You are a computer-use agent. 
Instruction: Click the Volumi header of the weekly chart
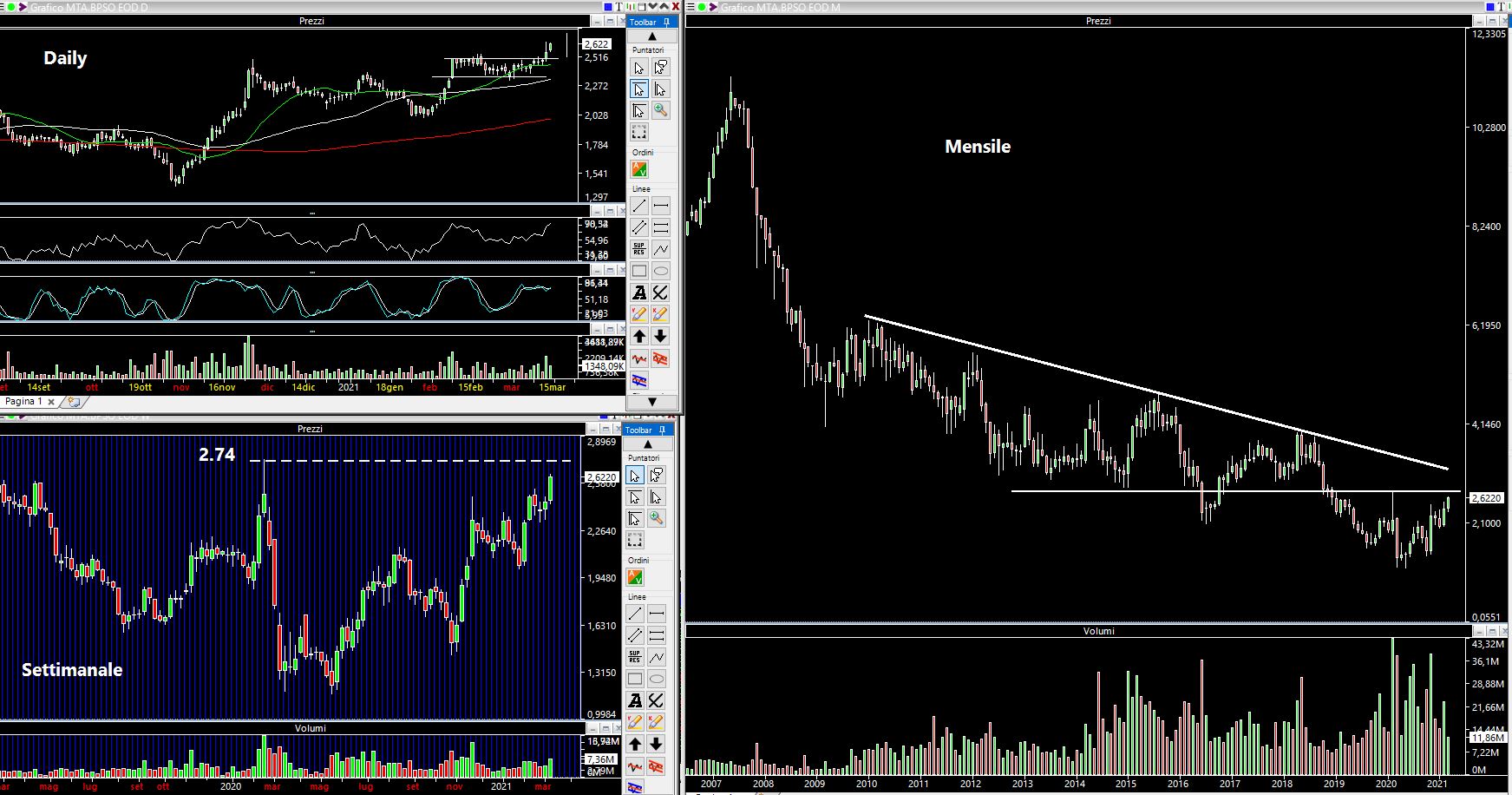pyautogui.click(x=310, y=728)
